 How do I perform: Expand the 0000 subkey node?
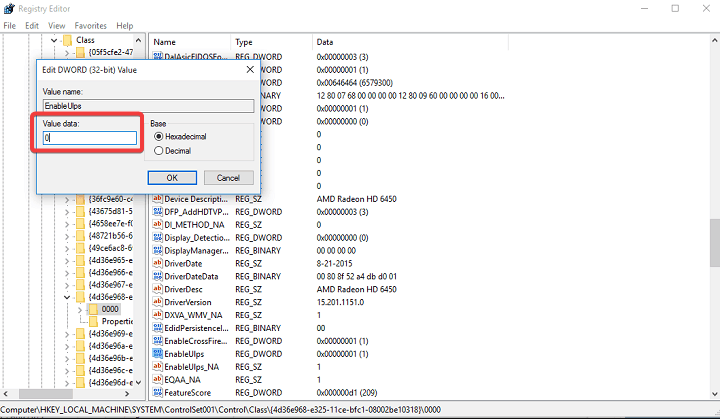(x=80, y=310)
